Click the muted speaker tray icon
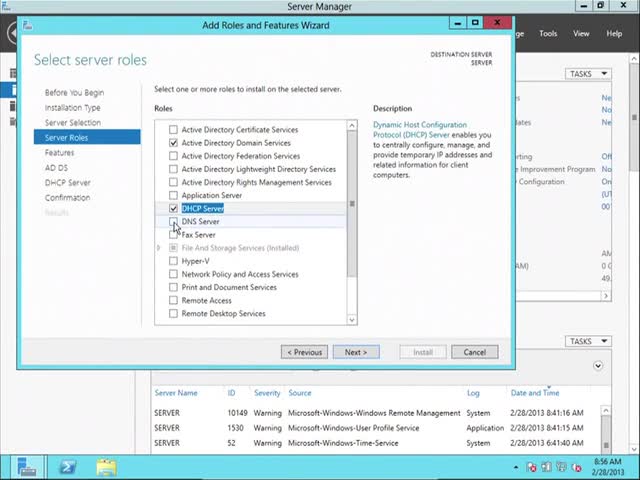The height and width of the screenshot is (480, 640). click(577, 467)
